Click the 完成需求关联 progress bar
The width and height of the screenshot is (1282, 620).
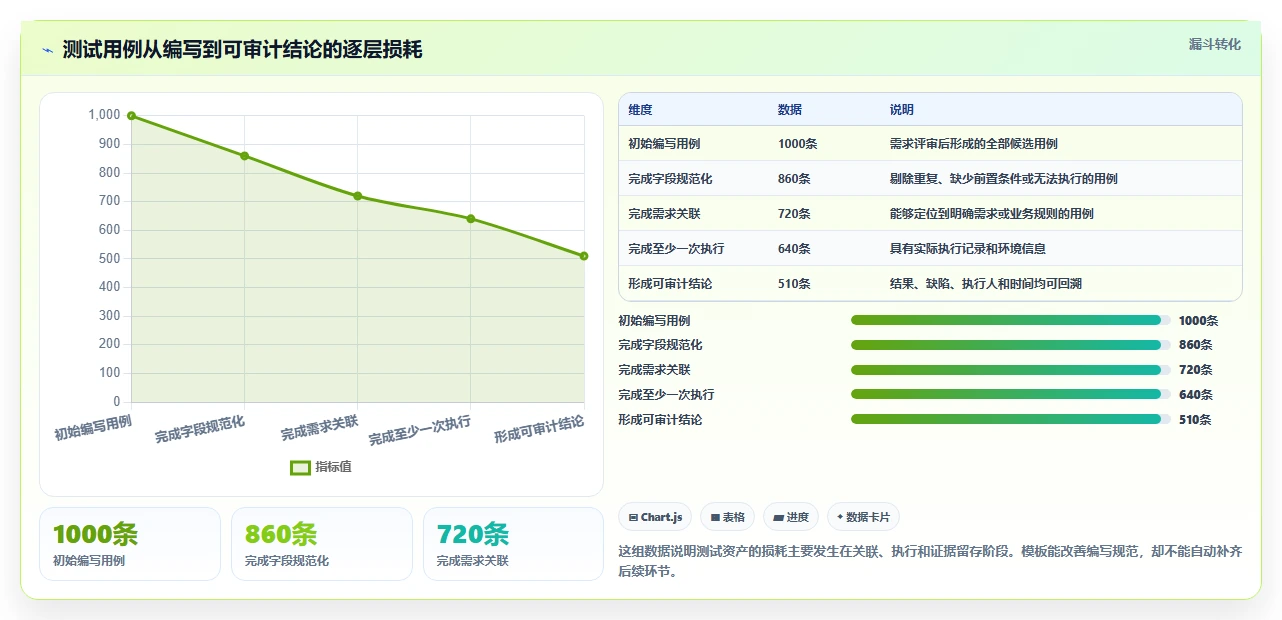tap(1010, 370)
